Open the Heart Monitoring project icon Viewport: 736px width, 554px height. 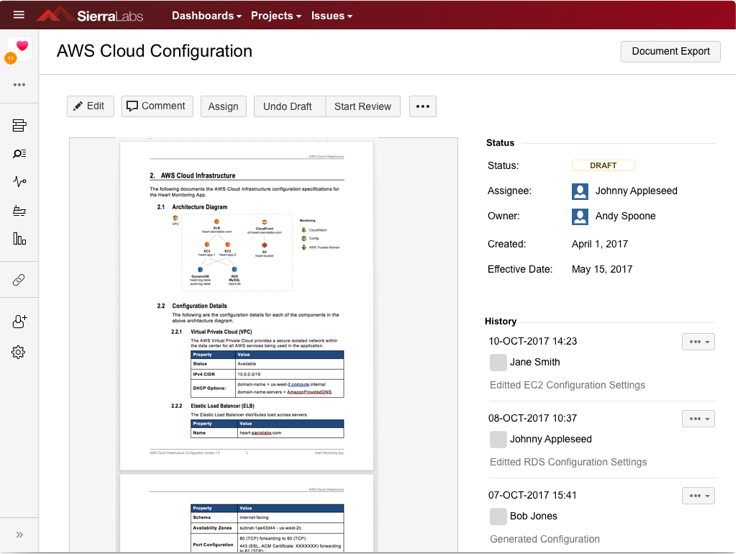19,50
